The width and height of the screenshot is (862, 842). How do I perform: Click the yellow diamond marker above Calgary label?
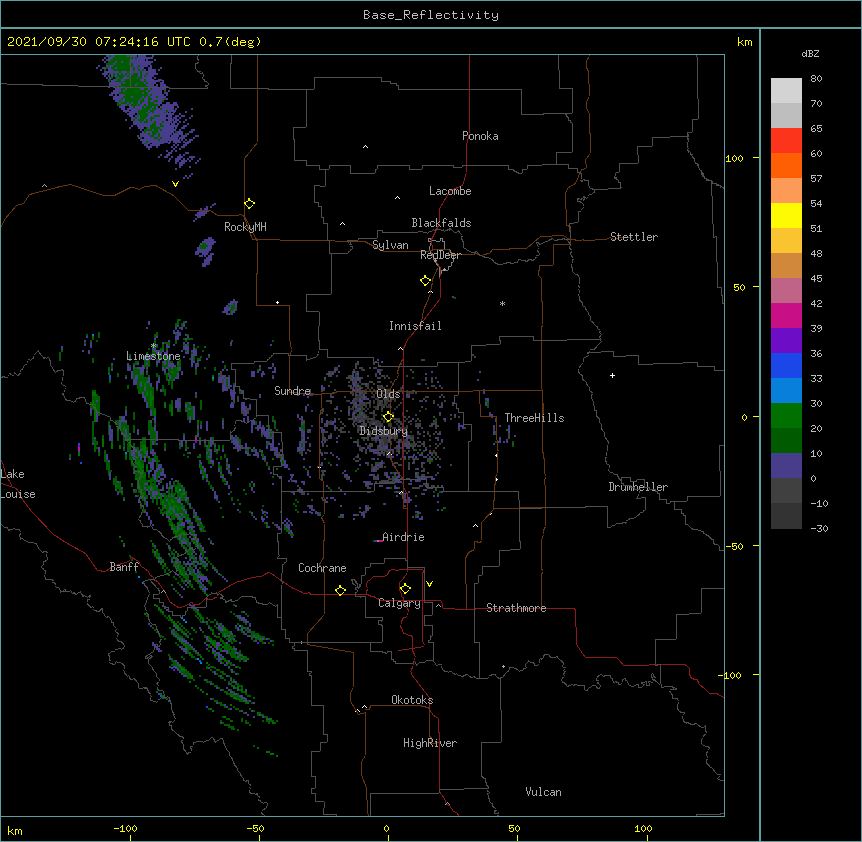(x=405, y=589)
